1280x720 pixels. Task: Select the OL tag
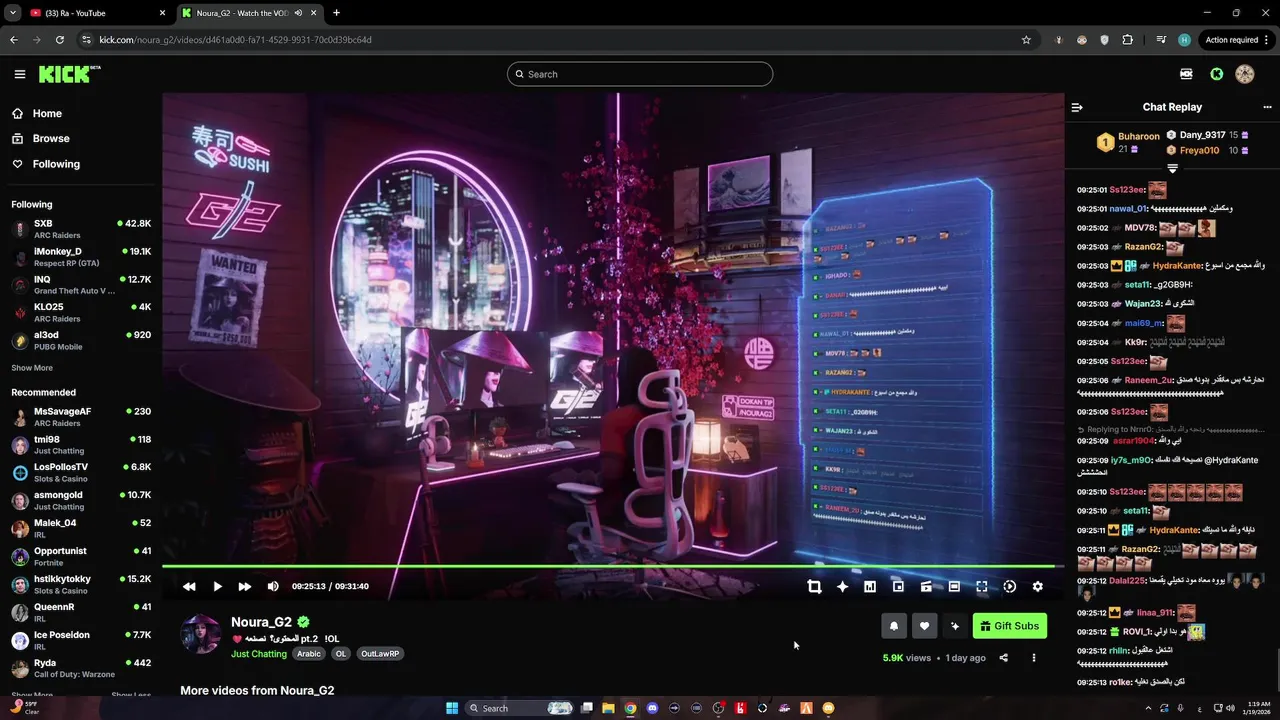341,654
